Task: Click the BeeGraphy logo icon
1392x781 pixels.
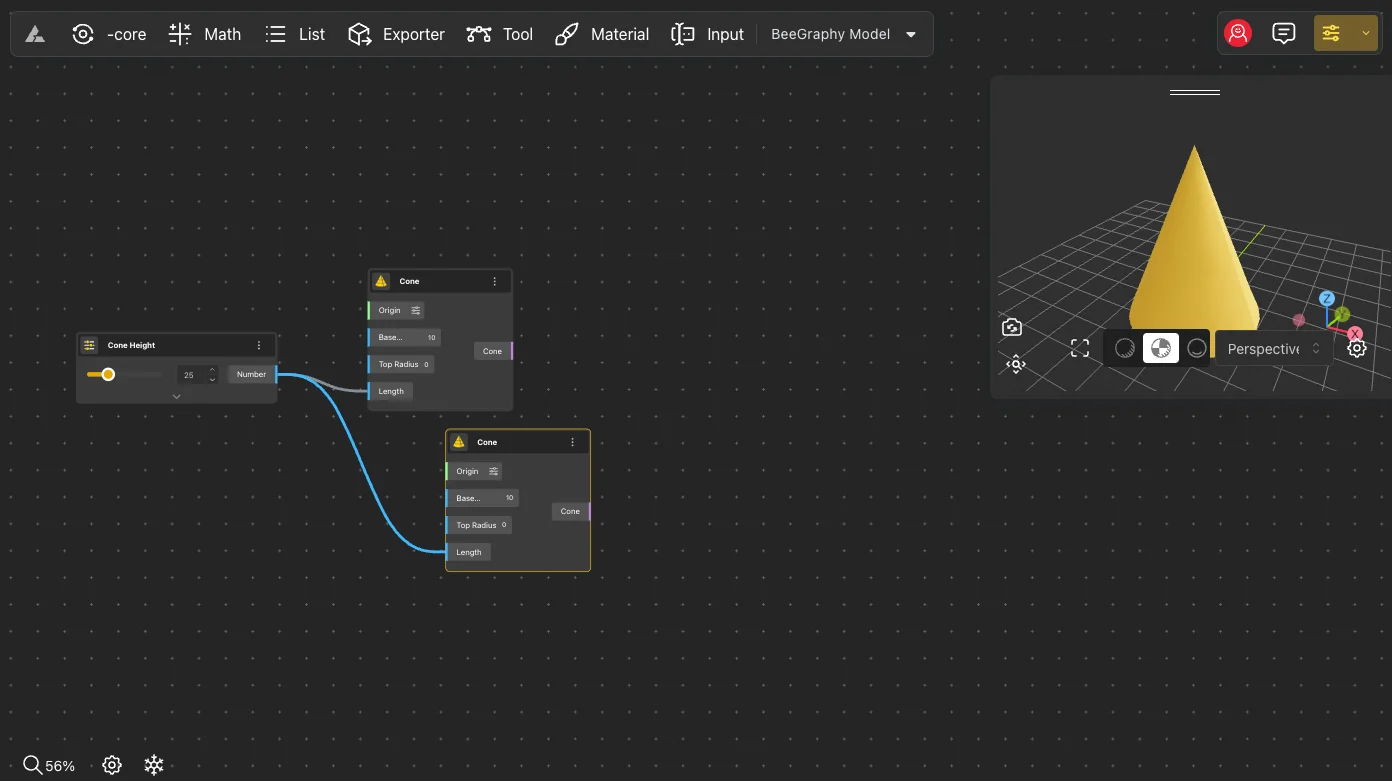Action: point(35,34)
